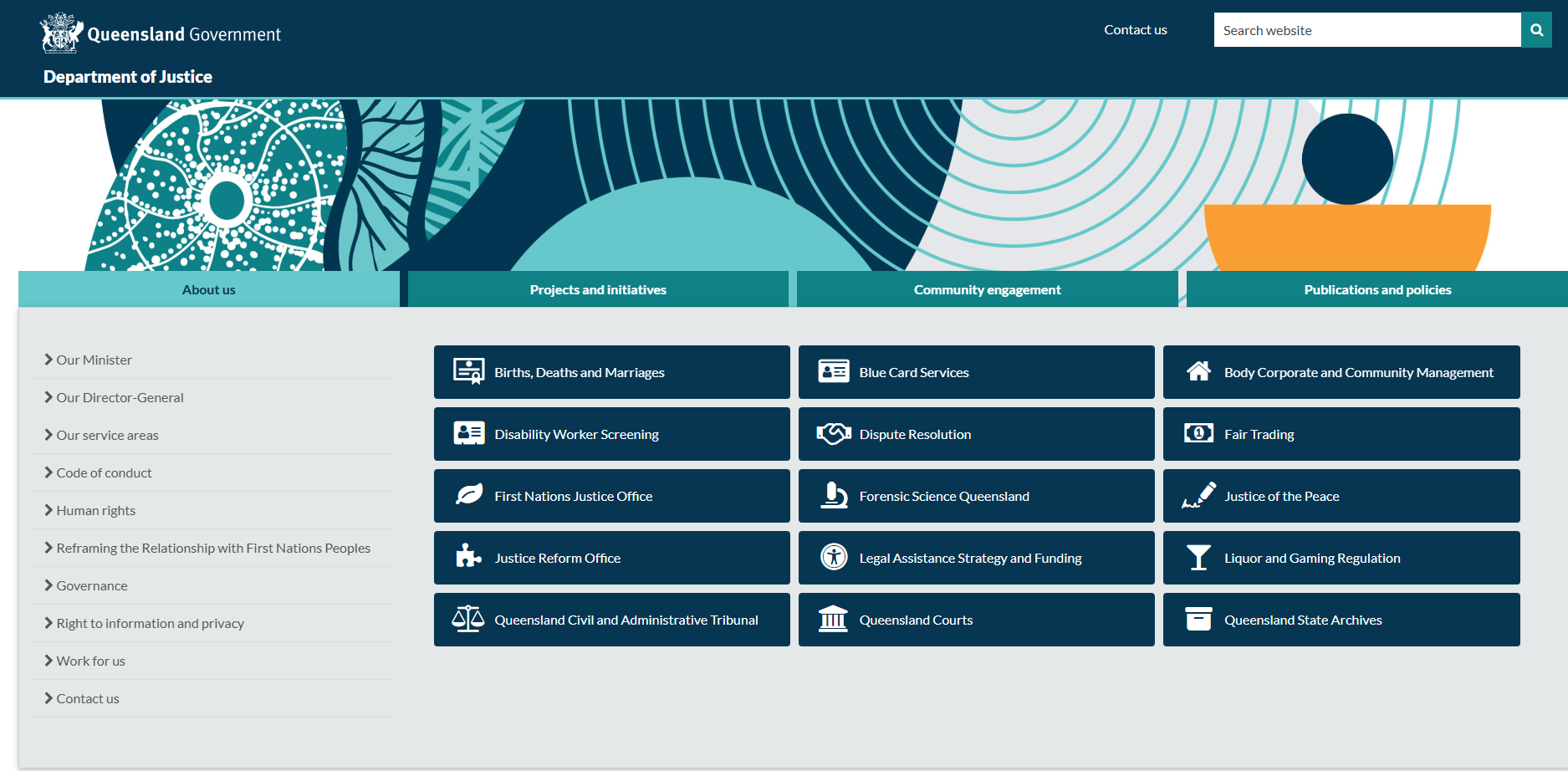This screenshot has width=1568, height=771.
Task: Click the search magnifier icon button
Action: [1536, 30]
